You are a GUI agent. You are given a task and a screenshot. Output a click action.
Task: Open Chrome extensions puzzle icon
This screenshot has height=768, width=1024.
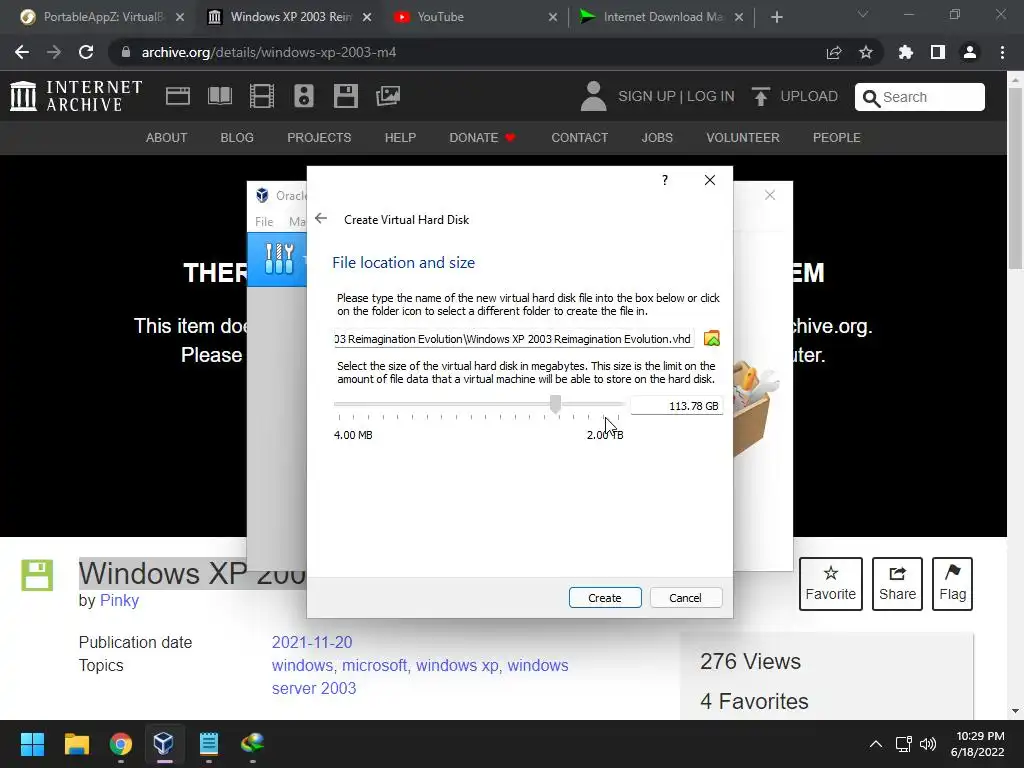coord(906,52)
